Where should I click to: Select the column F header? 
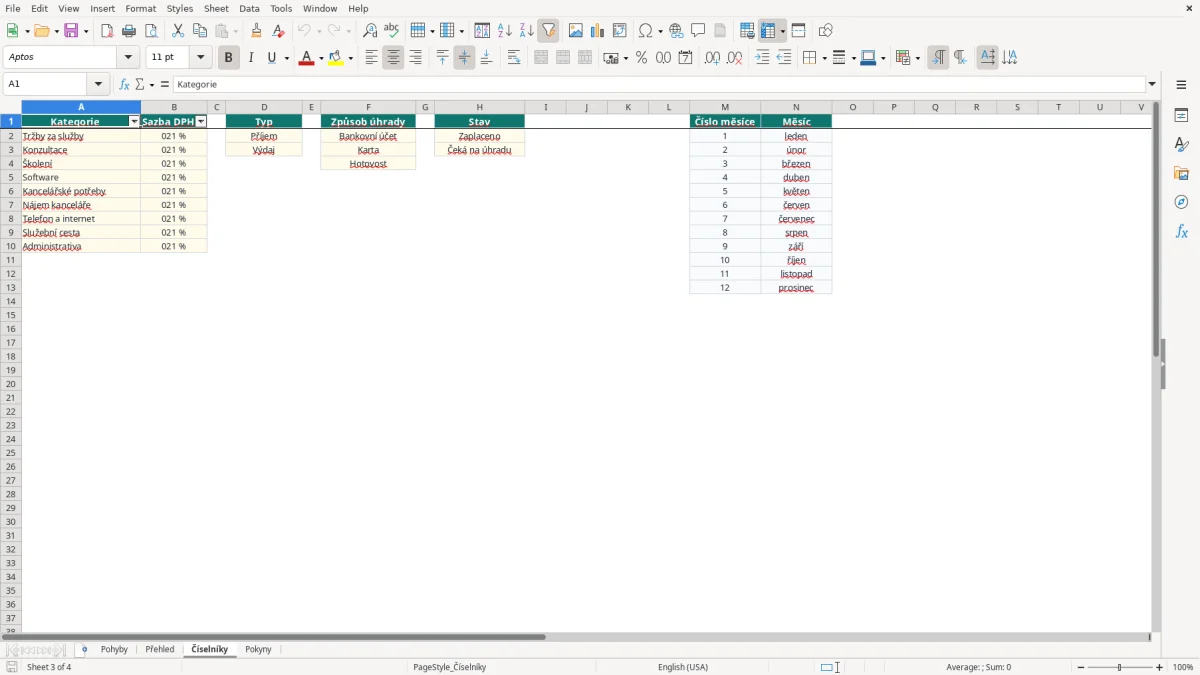click(368, 107)
